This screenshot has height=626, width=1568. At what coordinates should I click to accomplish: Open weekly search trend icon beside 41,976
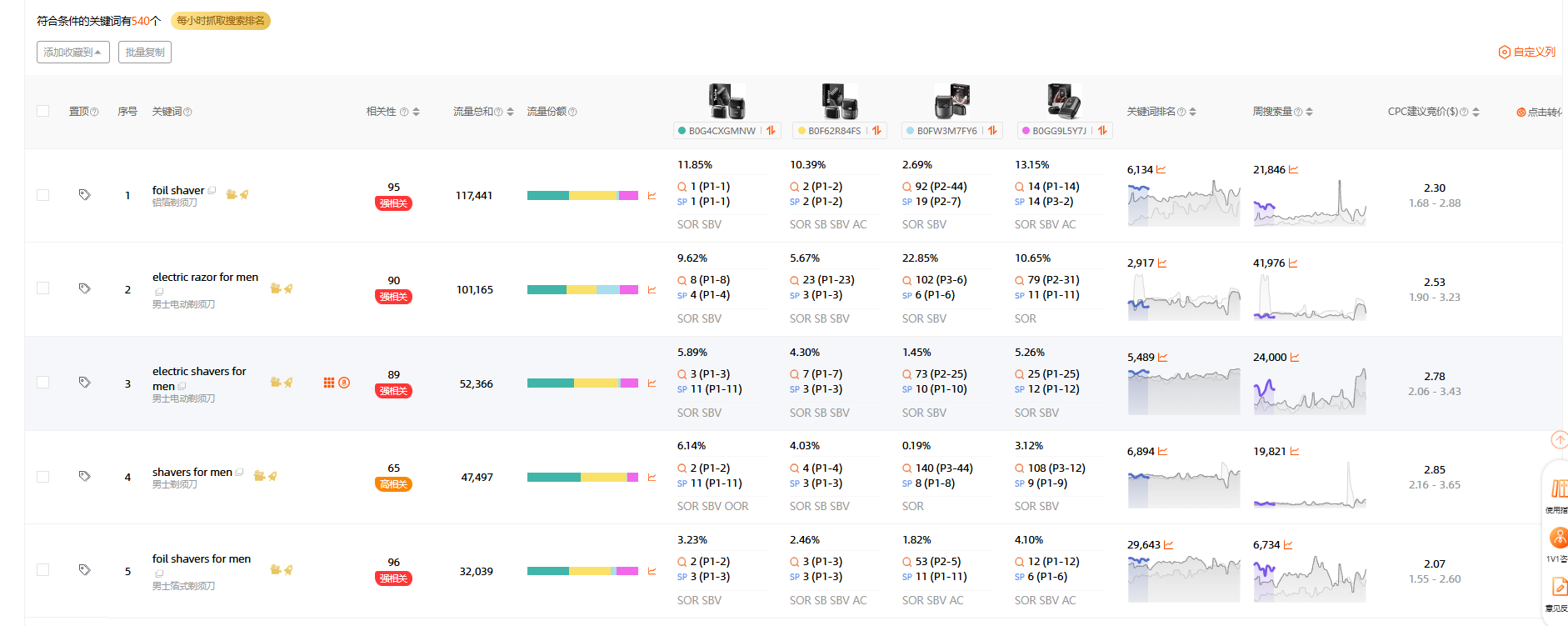click(x=1293, y=263)
